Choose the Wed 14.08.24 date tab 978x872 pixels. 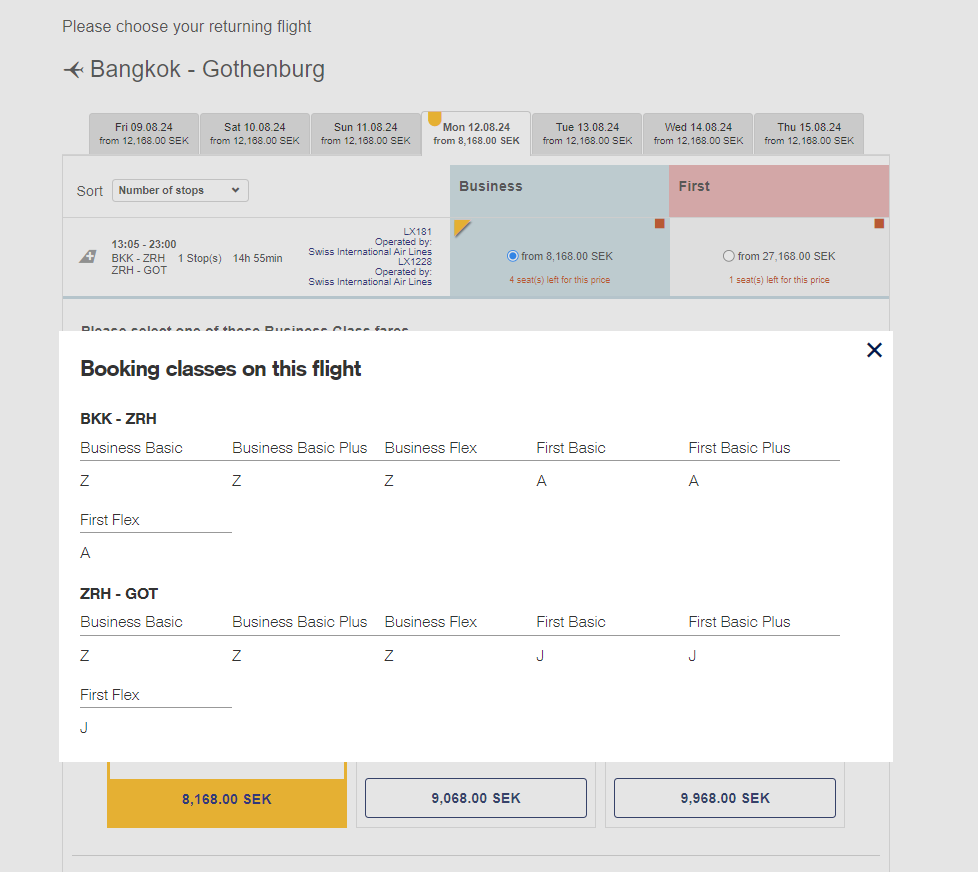coord(698,134)
